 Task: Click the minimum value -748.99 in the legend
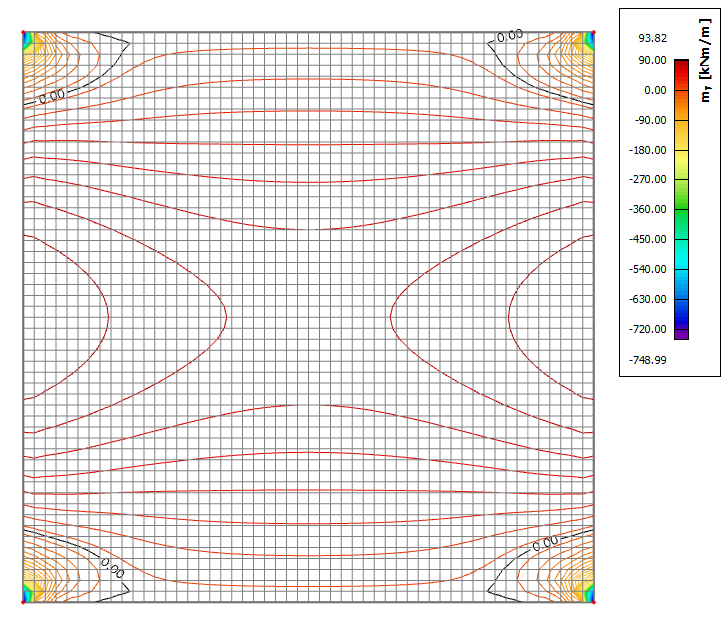click(652, 359)
